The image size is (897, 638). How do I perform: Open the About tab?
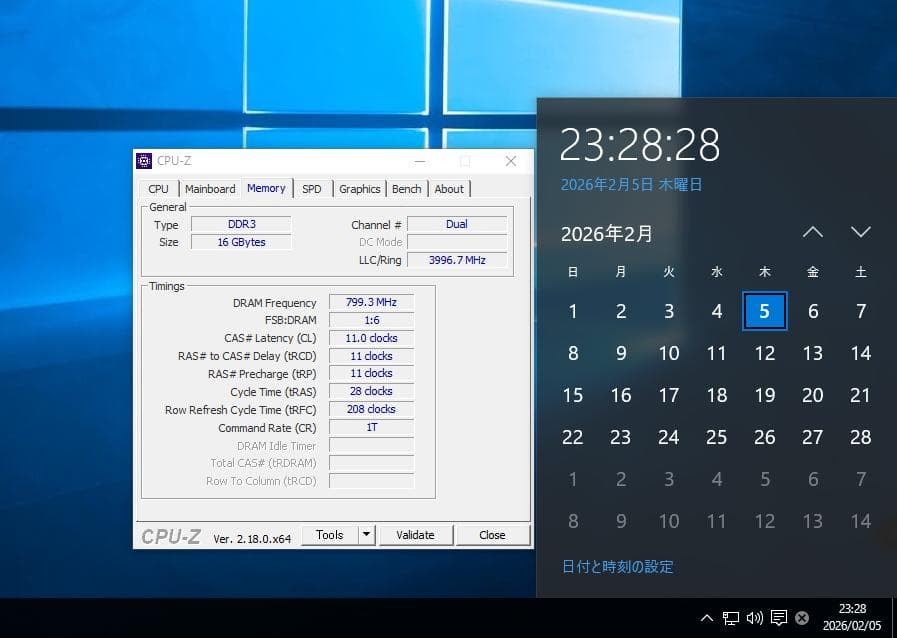click(449, 188)
